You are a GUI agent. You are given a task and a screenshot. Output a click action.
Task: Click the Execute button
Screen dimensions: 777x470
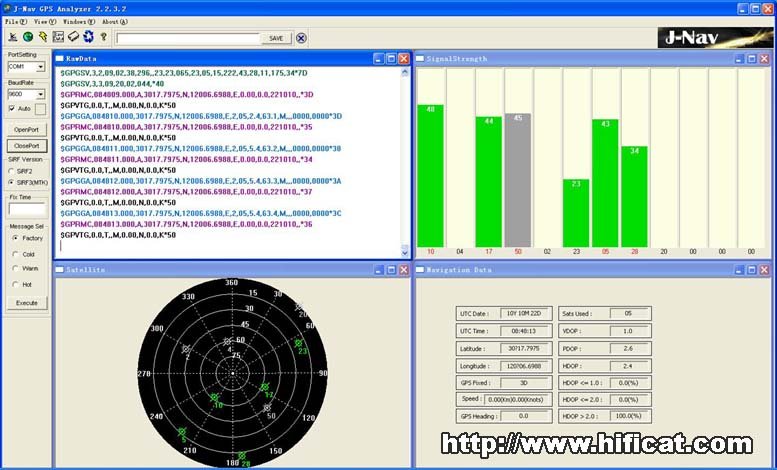coord(27,302)
